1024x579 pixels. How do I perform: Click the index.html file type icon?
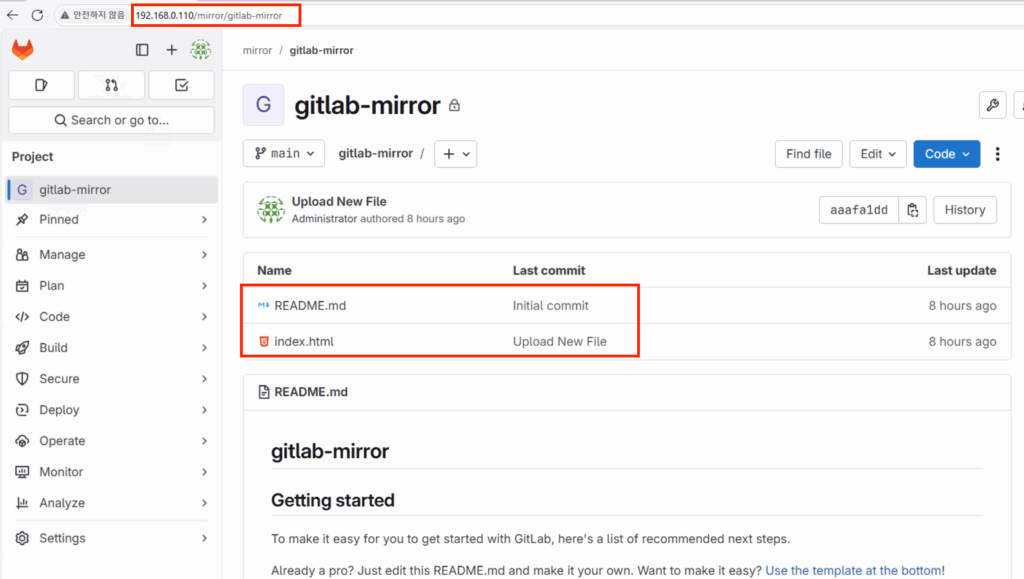tap(264, 341)
